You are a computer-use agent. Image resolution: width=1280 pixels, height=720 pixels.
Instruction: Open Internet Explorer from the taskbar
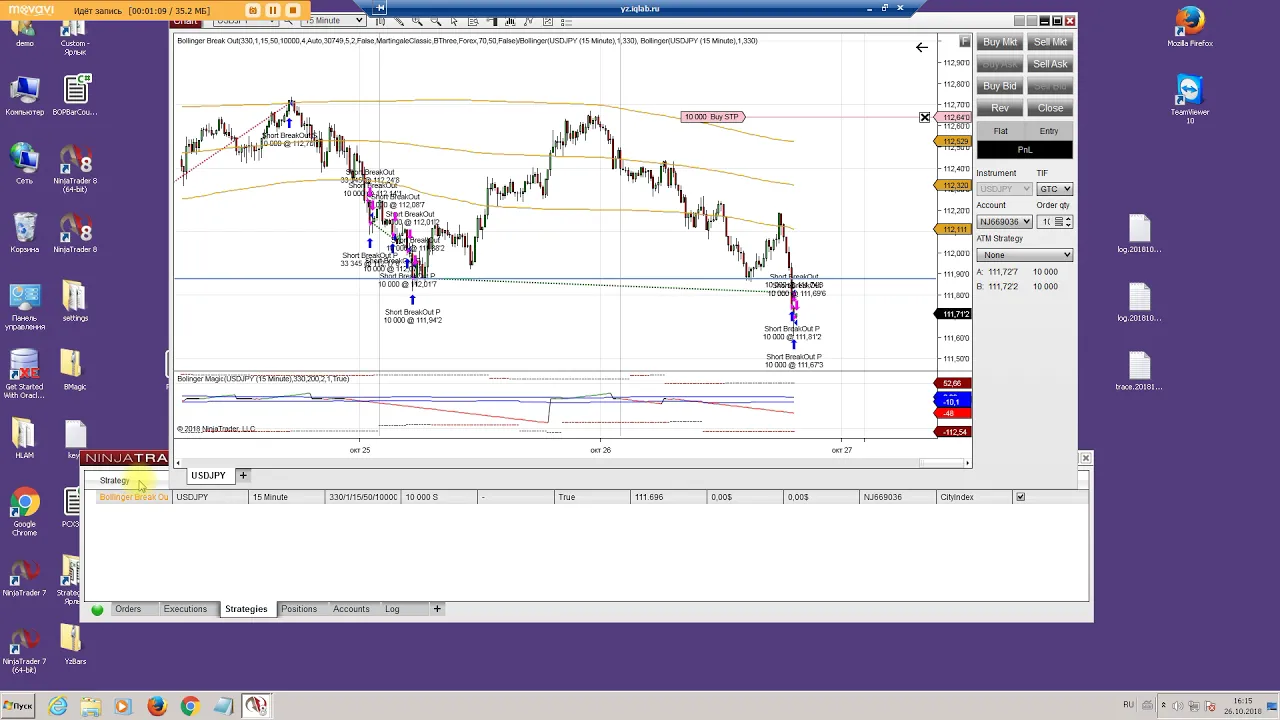(58, 706)
